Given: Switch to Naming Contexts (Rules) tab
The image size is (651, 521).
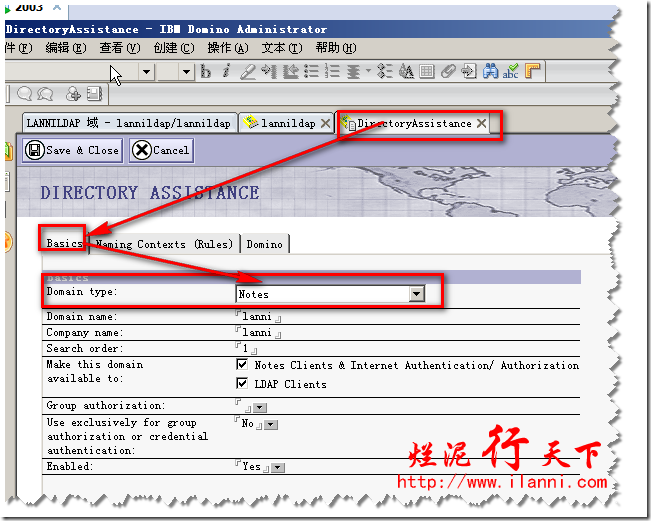Looking at the screenshot, I should (164, 244).
